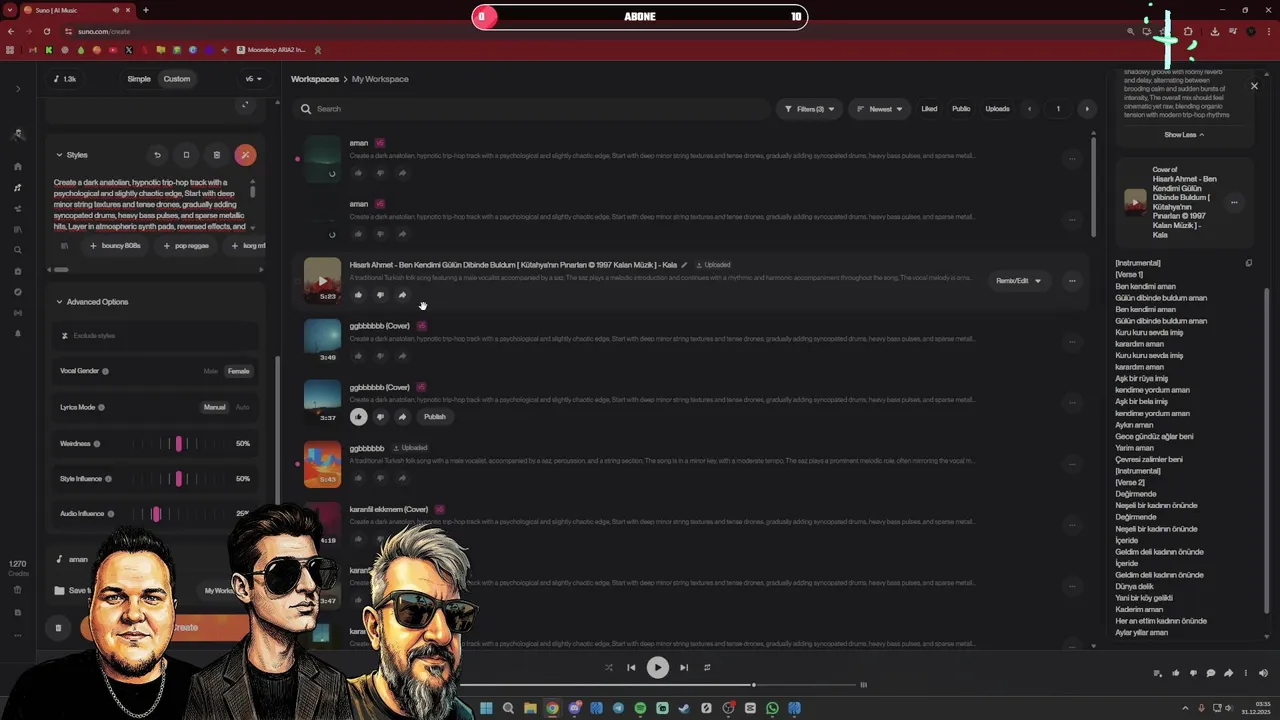
Task: Like the first aman track
Action: [x=358, y=173]
